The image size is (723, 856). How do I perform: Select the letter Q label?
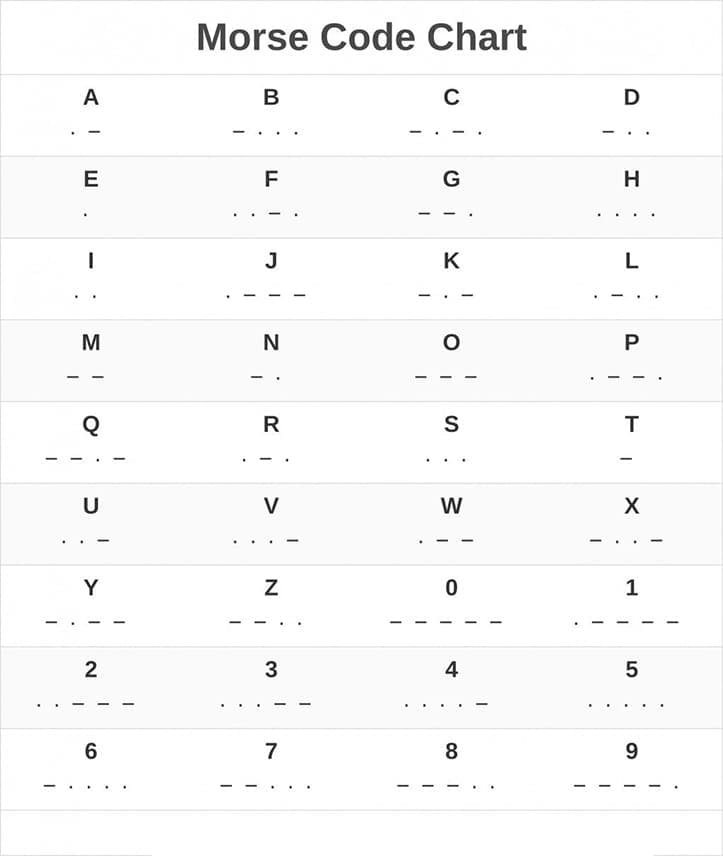point(90,425)
